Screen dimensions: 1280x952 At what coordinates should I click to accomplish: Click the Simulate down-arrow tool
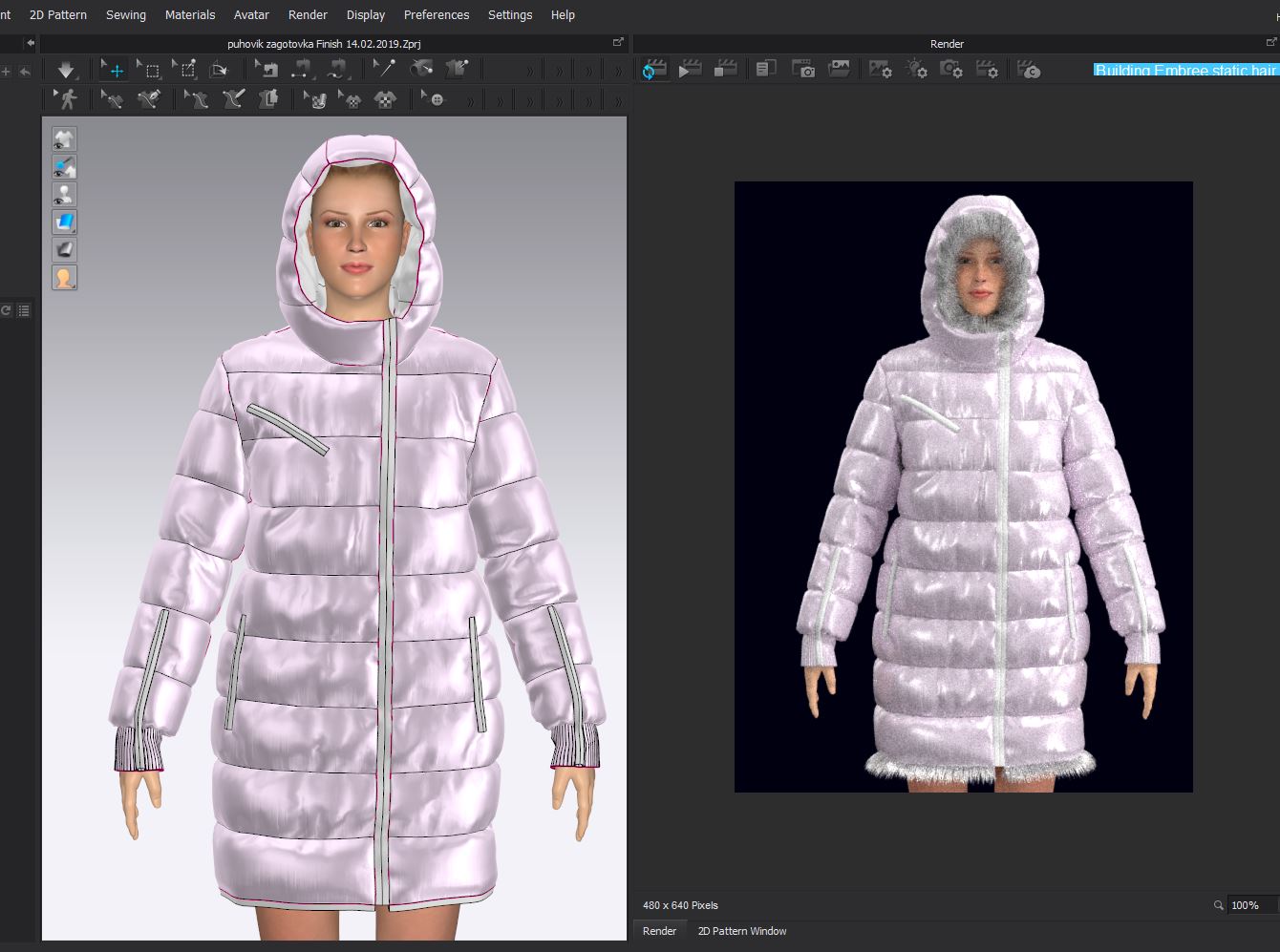[x=66, y=70]
